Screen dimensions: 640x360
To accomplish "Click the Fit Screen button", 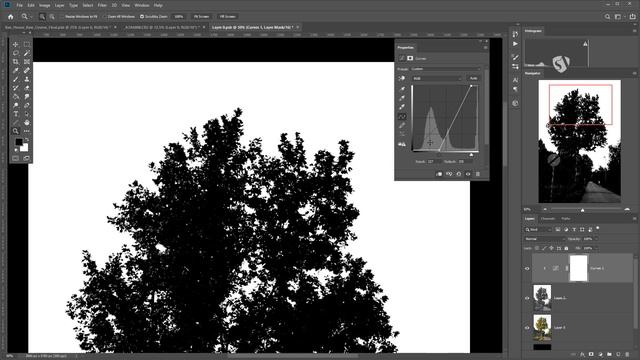I will 201,17.
